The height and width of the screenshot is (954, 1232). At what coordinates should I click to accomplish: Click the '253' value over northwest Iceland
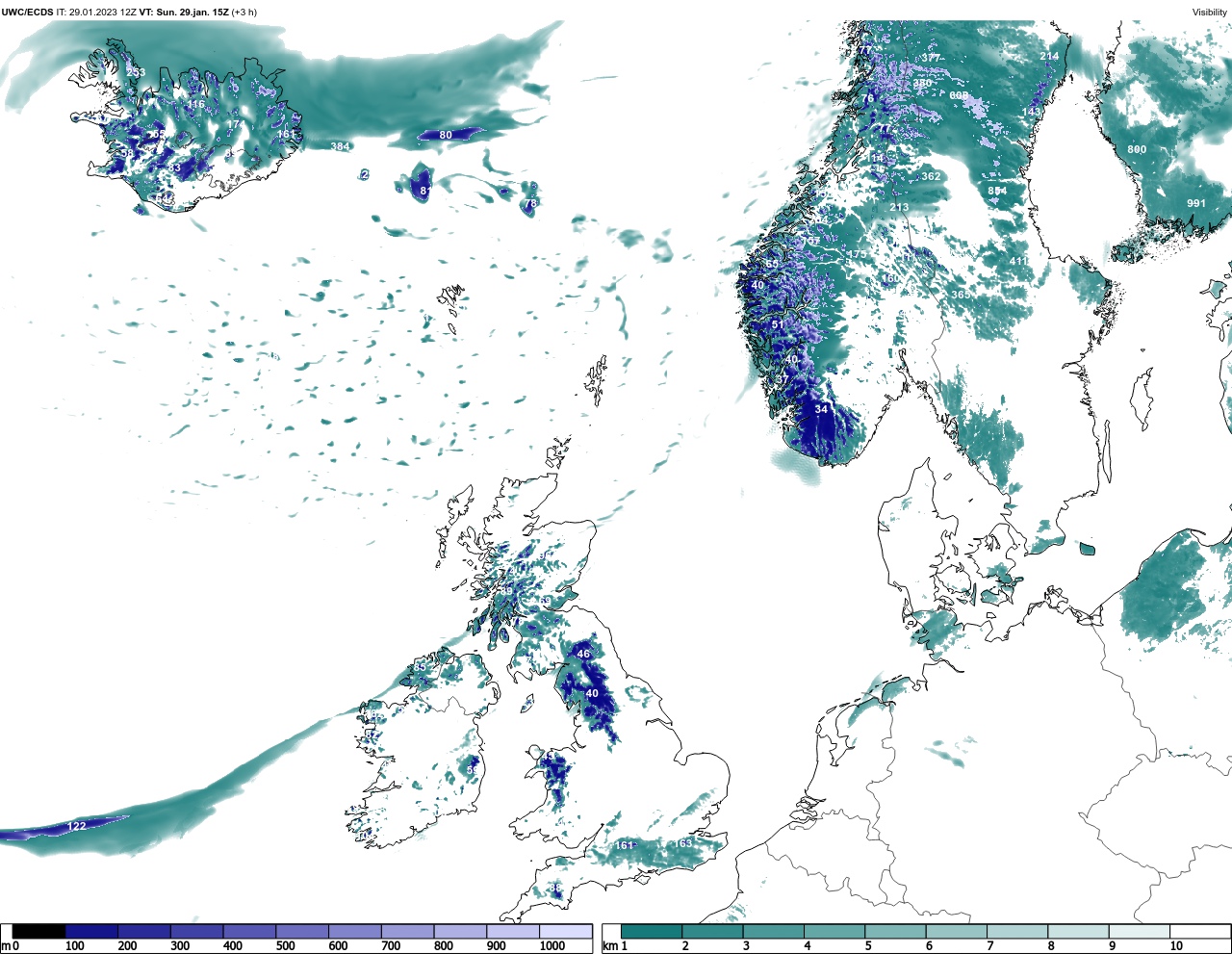coord(136,72)
